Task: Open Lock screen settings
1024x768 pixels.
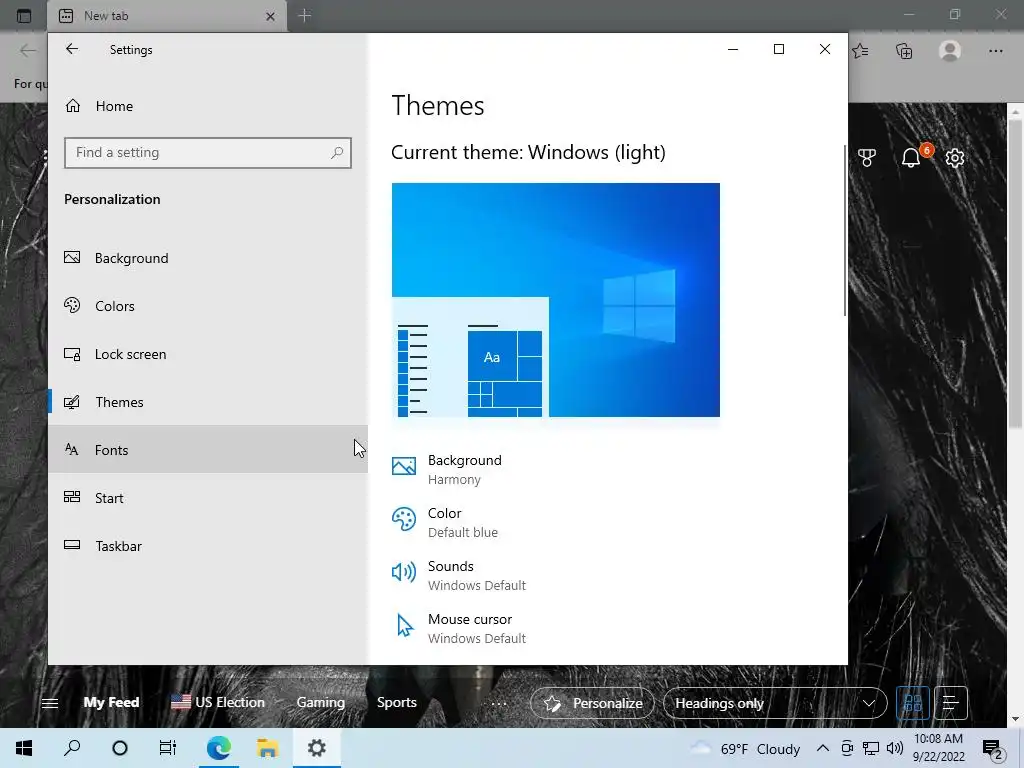Action: [208, 354]
